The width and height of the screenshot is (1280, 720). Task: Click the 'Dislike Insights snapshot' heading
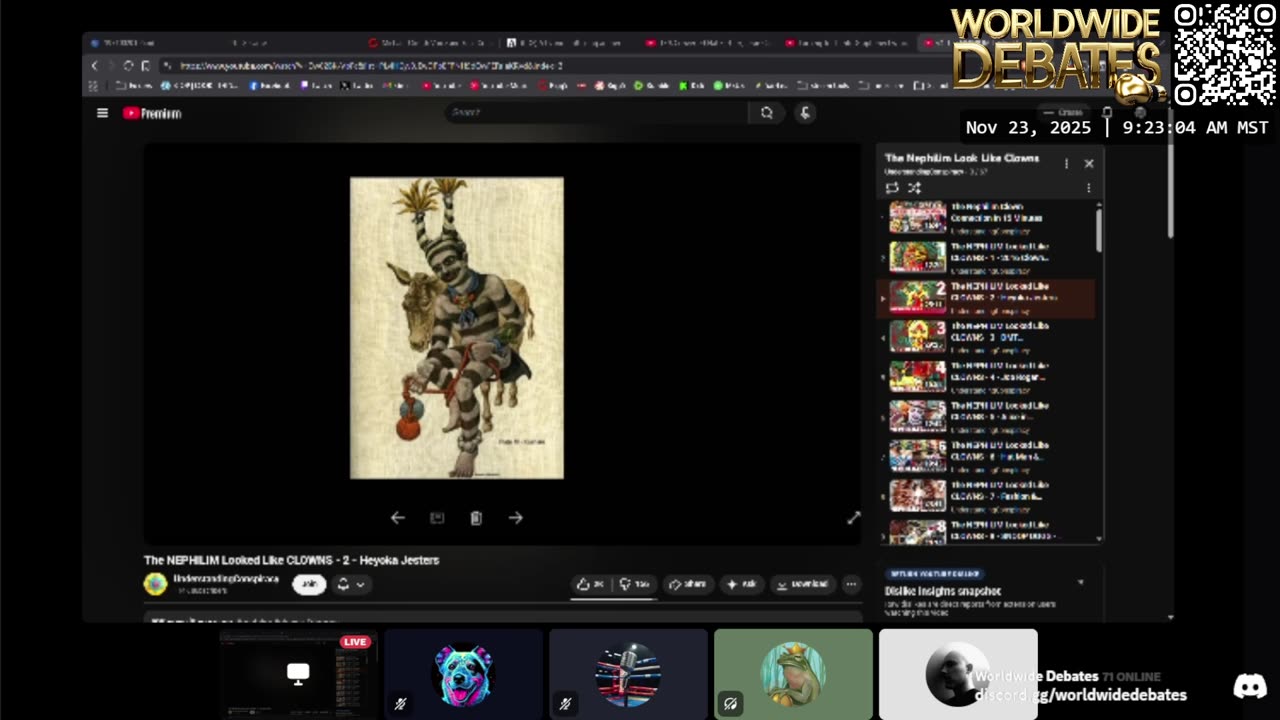(x=943, y=591)
